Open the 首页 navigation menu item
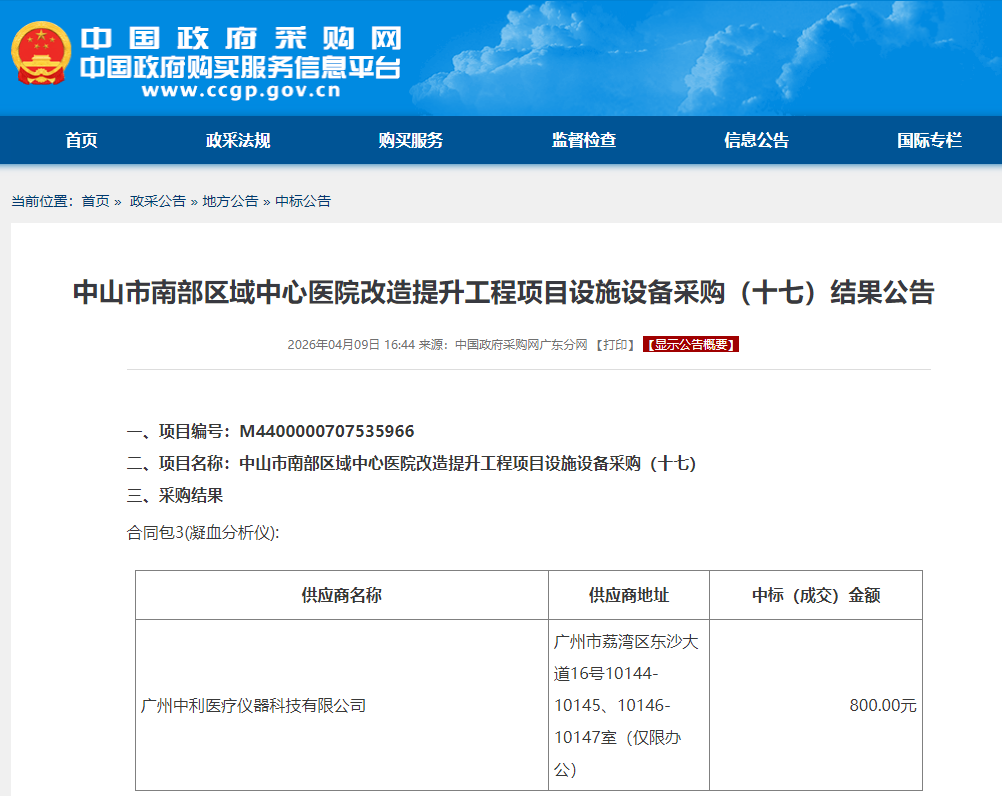The width and height of the screenshot is (1002, 796). (x=81, y=140)
